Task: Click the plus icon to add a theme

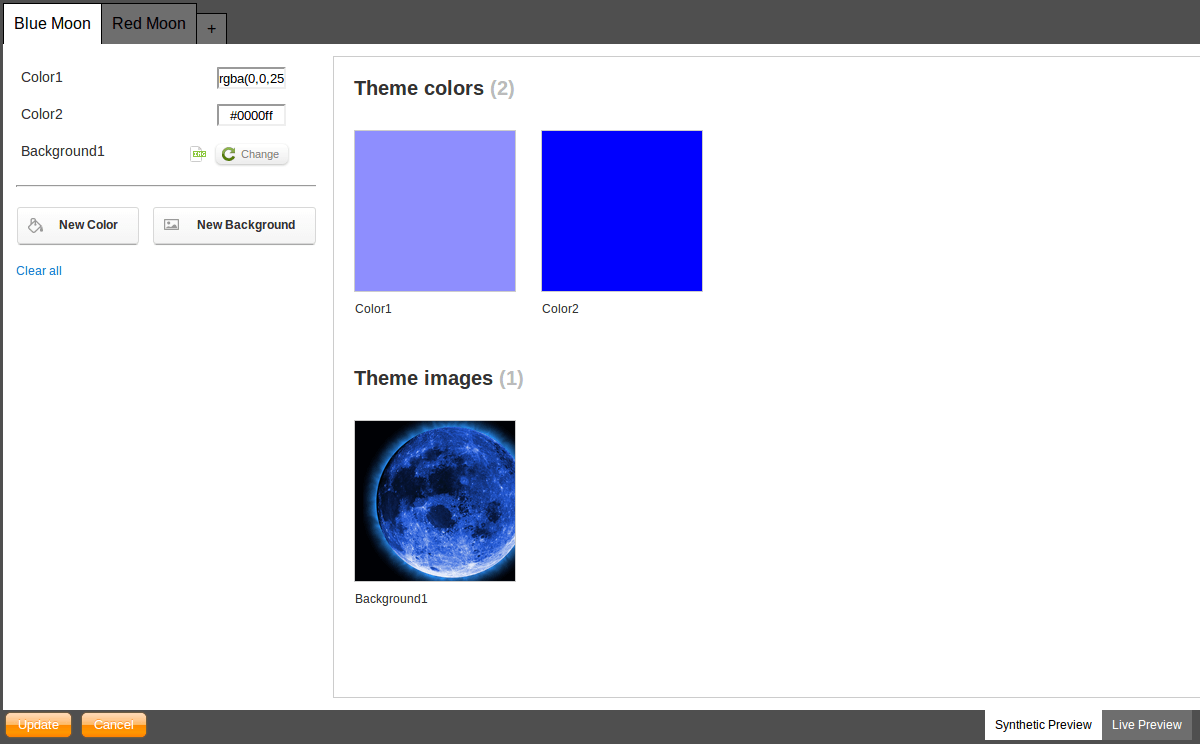Action: [211, 29]
